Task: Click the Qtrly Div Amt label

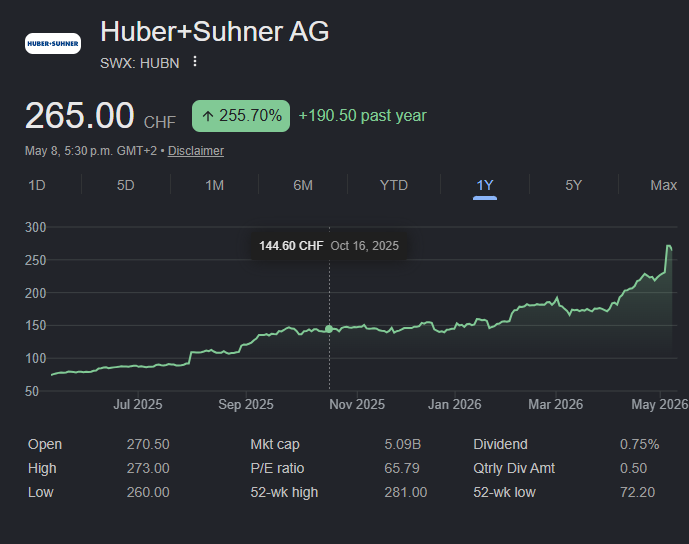Action: tap(514, 468)
